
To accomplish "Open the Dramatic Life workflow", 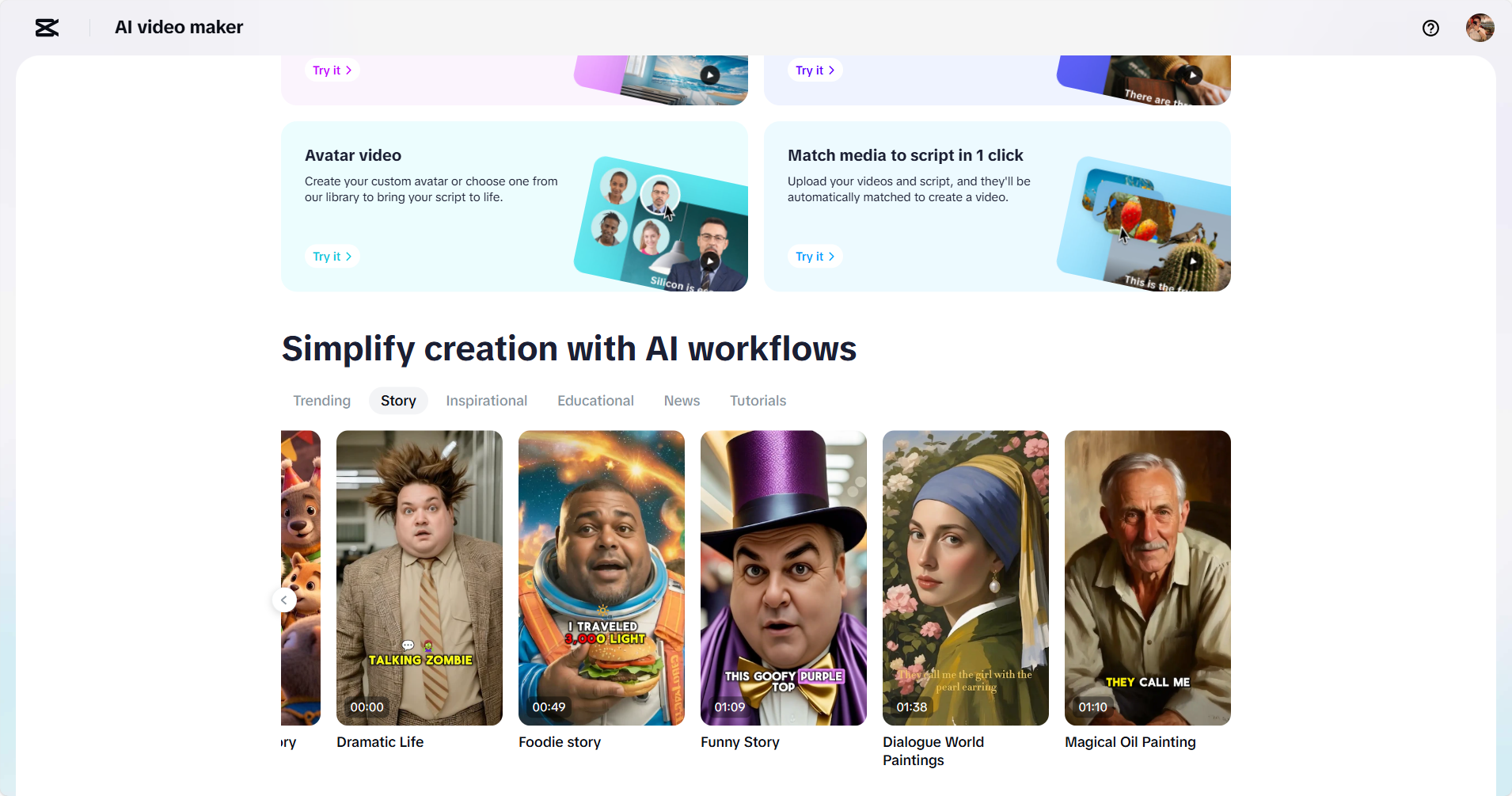I will [419, 577].
